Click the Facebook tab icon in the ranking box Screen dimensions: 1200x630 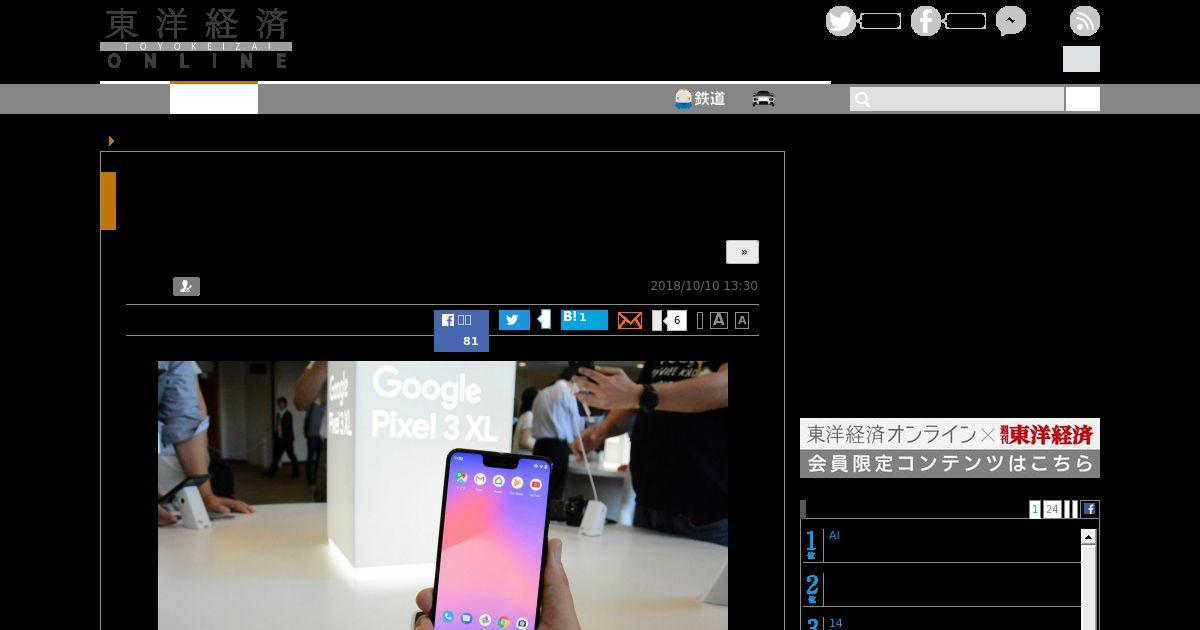pyautogui.click(x=1089, y=509)
